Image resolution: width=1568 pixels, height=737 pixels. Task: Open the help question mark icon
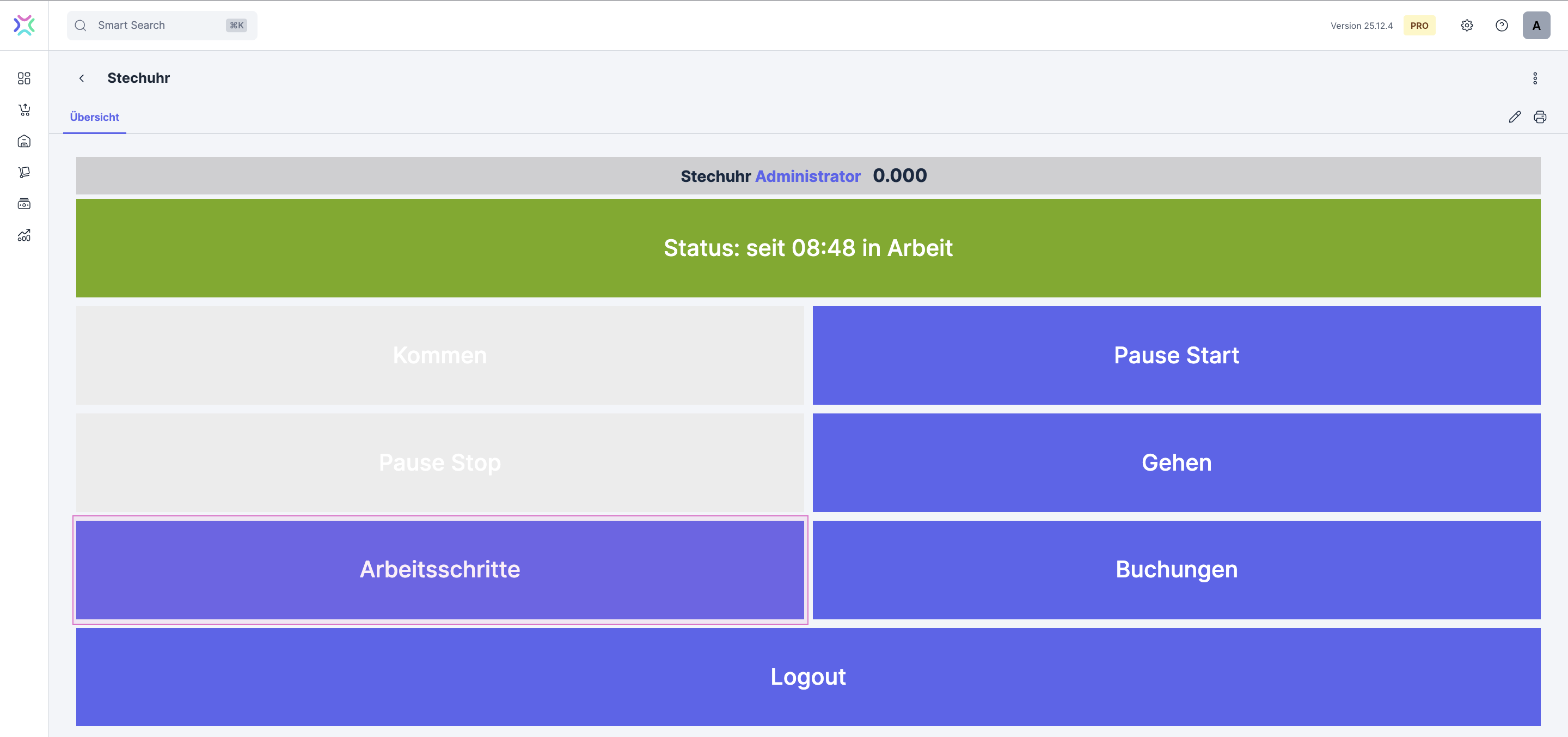pos(1501,26)
